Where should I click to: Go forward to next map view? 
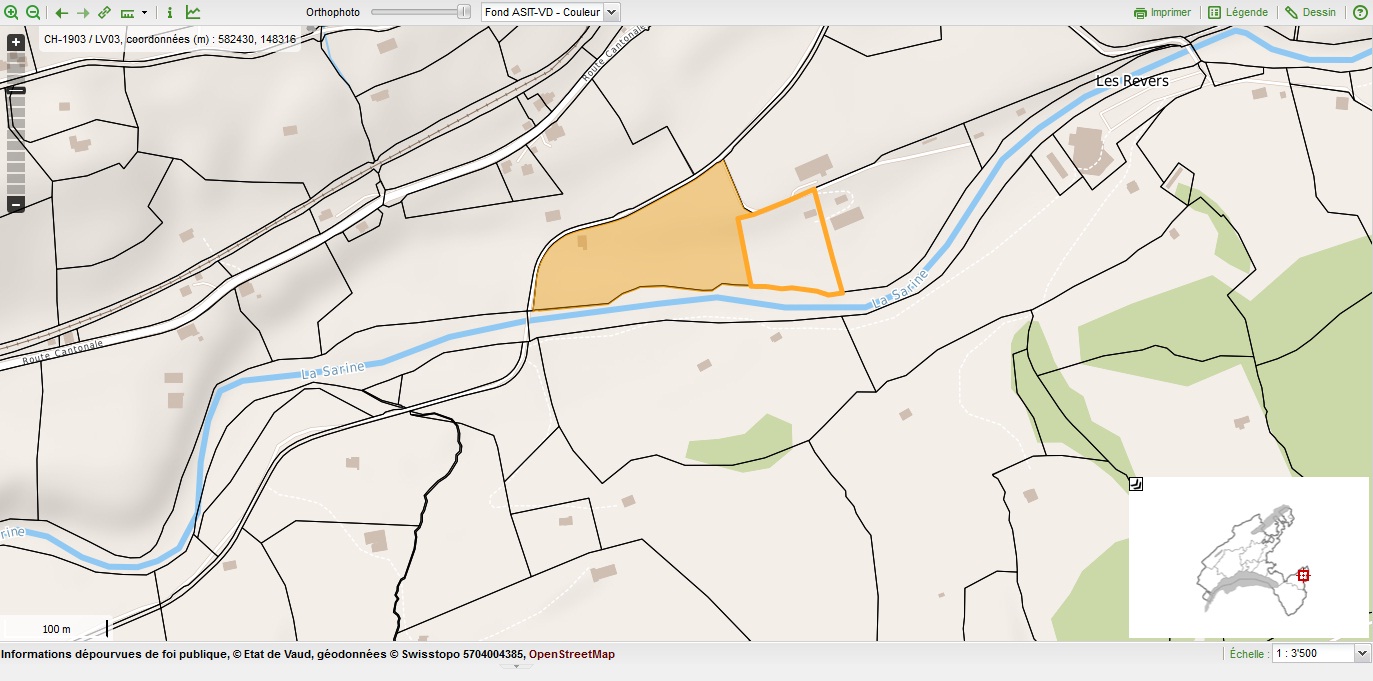coord(83,13)
